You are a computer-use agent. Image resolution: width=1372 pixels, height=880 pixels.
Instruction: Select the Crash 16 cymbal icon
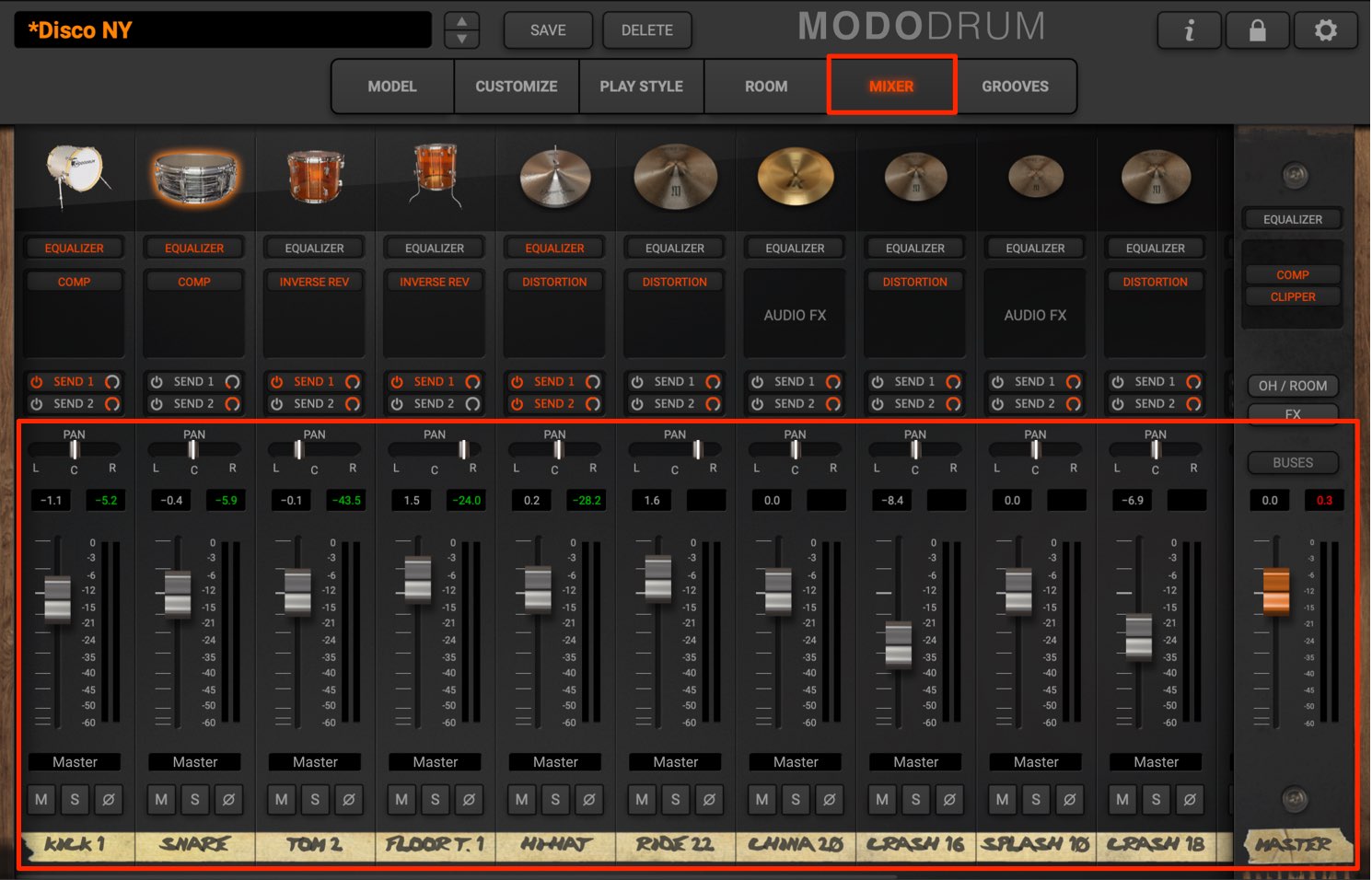click(915, 176)
